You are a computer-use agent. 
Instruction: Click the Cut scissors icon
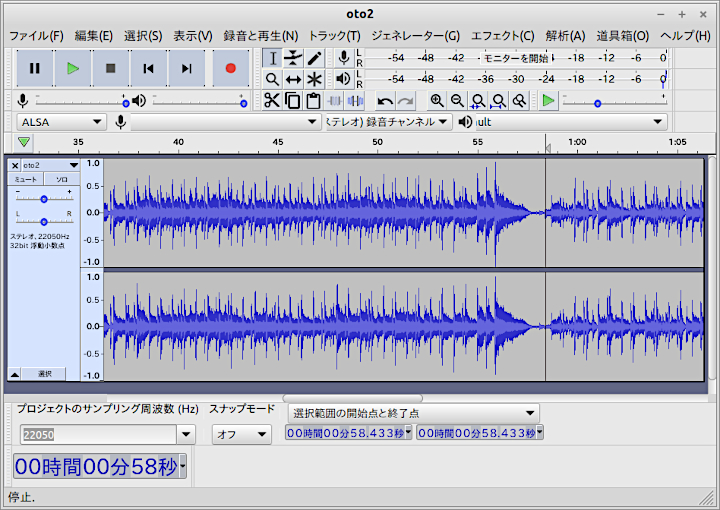[x=271, y=100]
